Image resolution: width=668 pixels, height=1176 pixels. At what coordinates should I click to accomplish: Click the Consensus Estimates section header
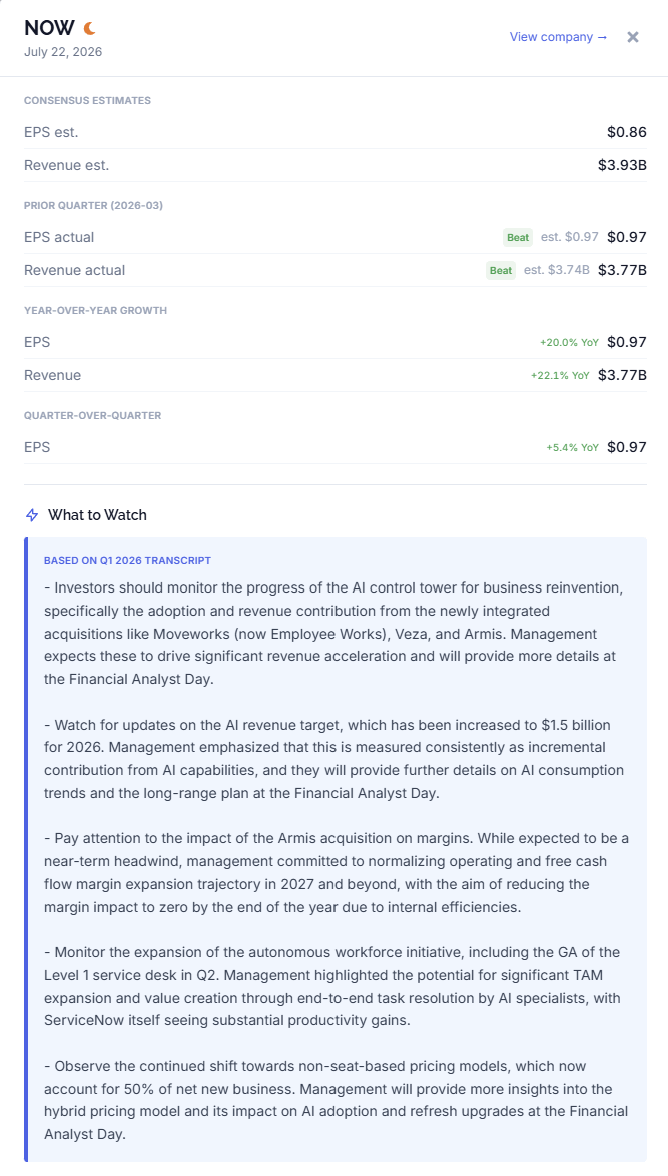tap(87, 100)
